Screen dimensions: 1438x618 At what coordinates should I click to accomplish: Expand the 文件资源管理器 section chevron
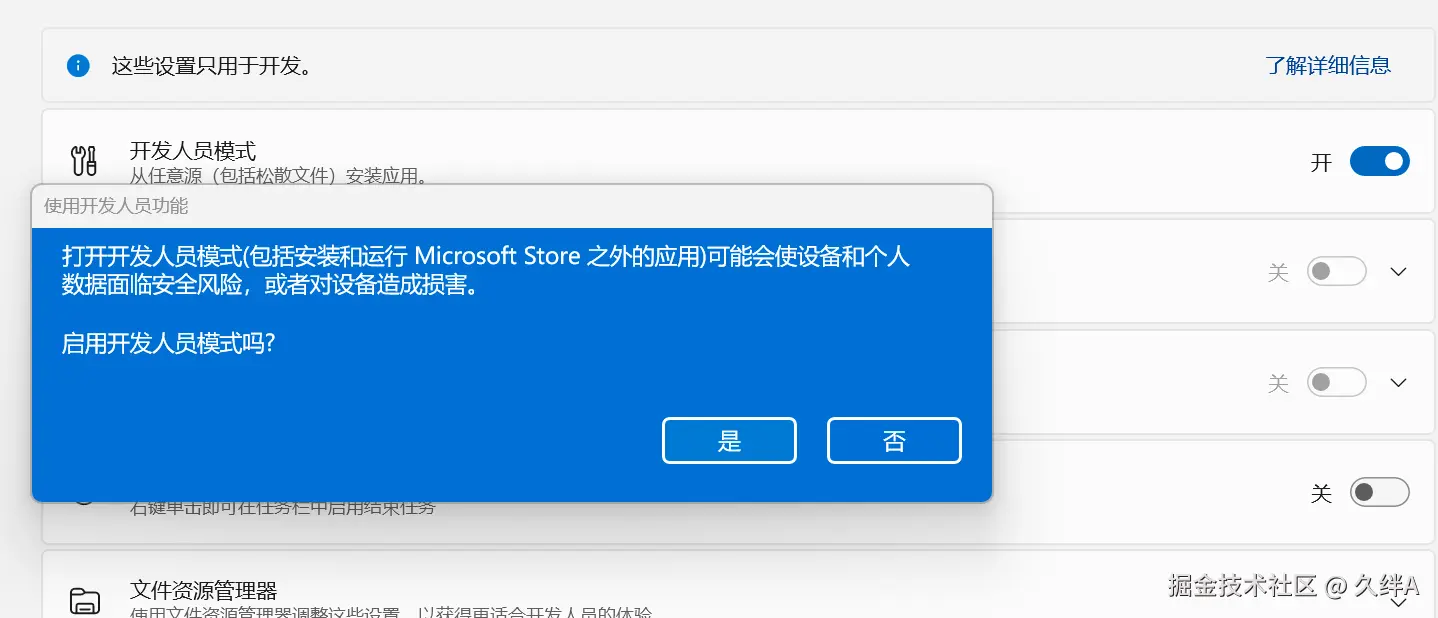(1399, 600)
